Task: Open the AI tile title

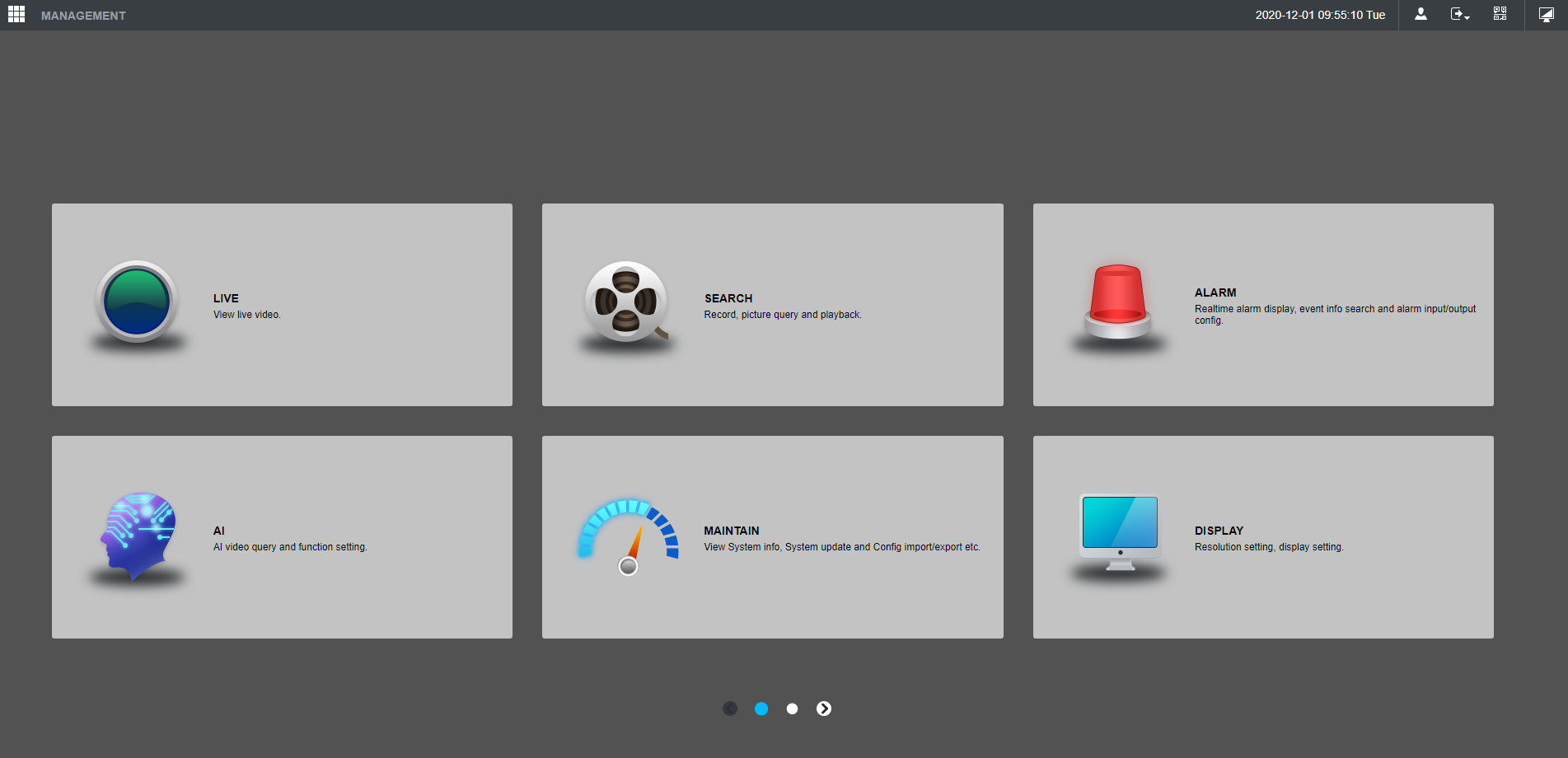Action: 218,531
